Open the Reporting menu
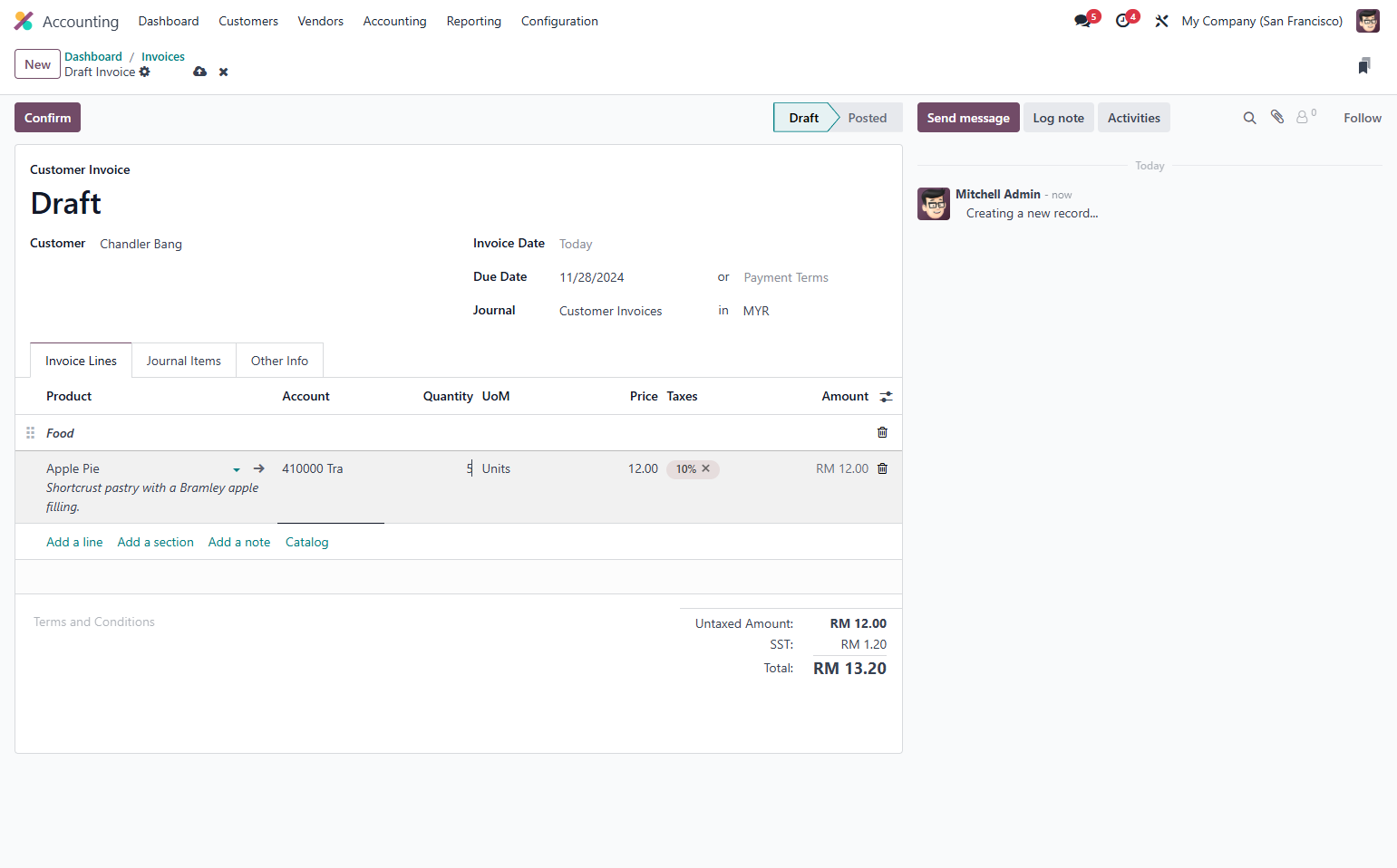Screen dimensions: 1397x868 [x=474, y=21]
